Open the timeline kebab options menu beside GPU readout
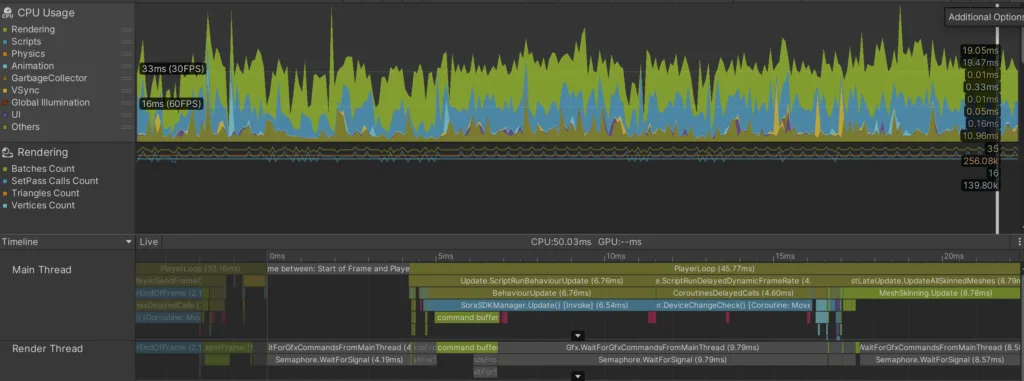1024x381 pixels. point(1019,242)
